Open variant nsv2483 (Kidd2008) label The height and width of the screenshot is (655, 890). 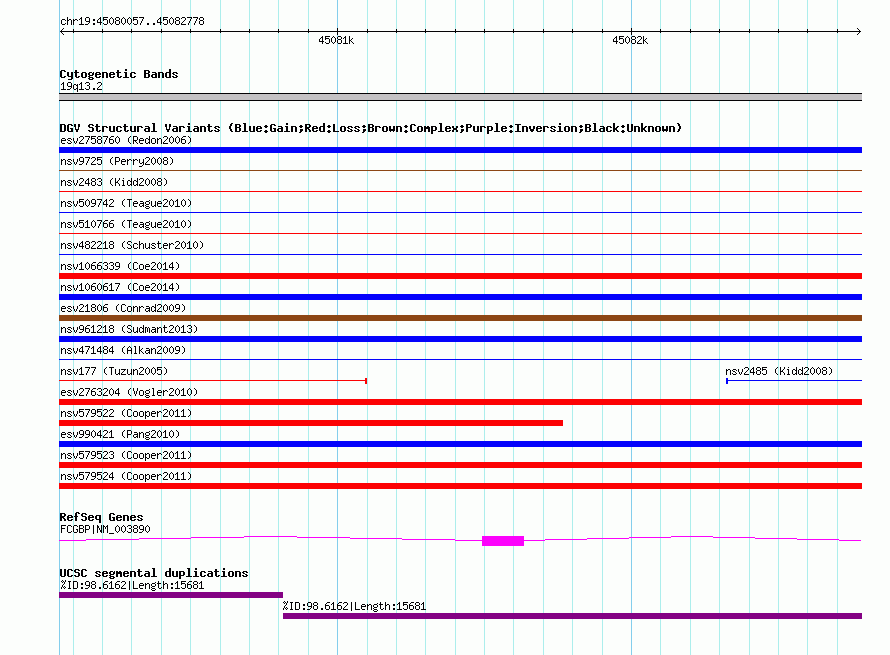tap(114, 182)
